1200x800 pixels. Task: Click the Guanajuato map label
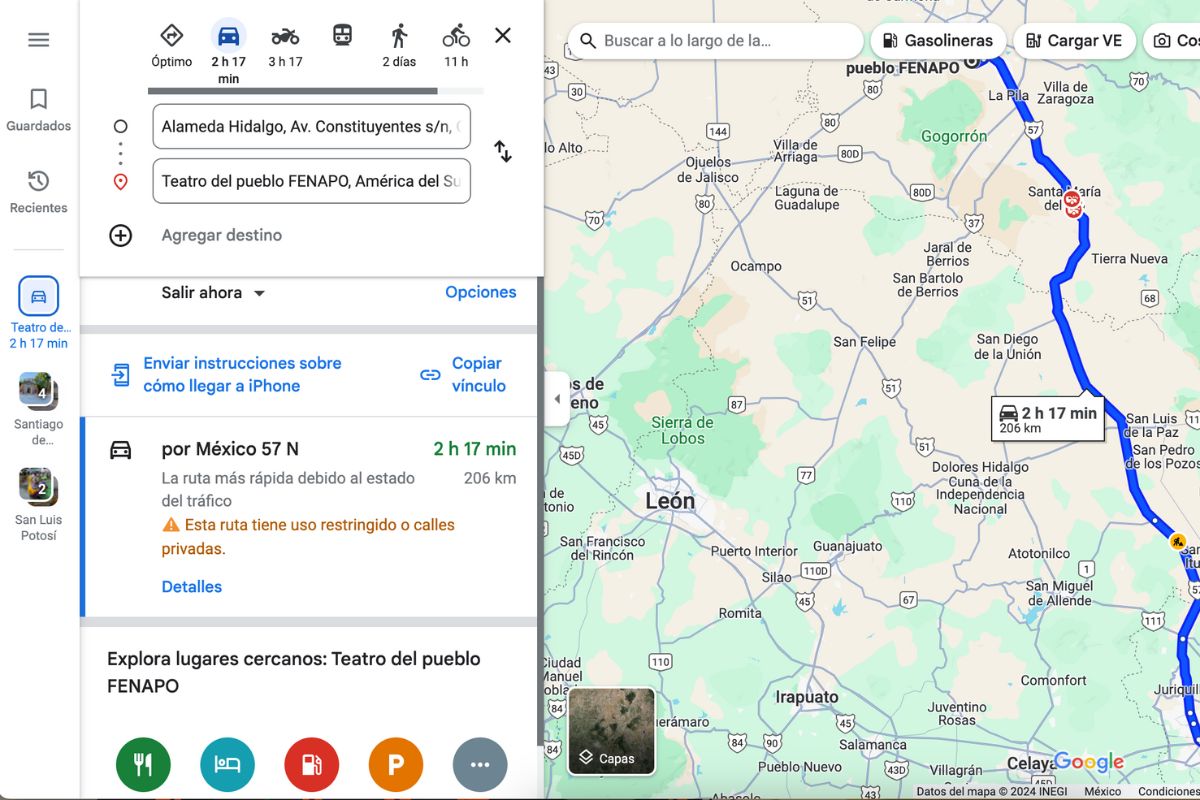click(848, 546)
